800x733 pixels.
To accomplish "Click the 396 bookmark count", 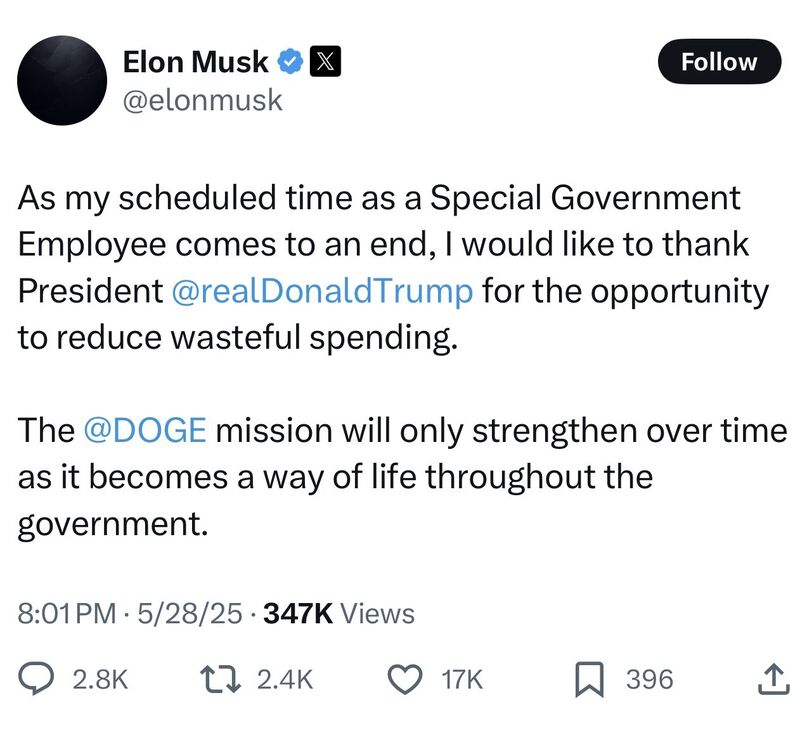I will point(650,680).
